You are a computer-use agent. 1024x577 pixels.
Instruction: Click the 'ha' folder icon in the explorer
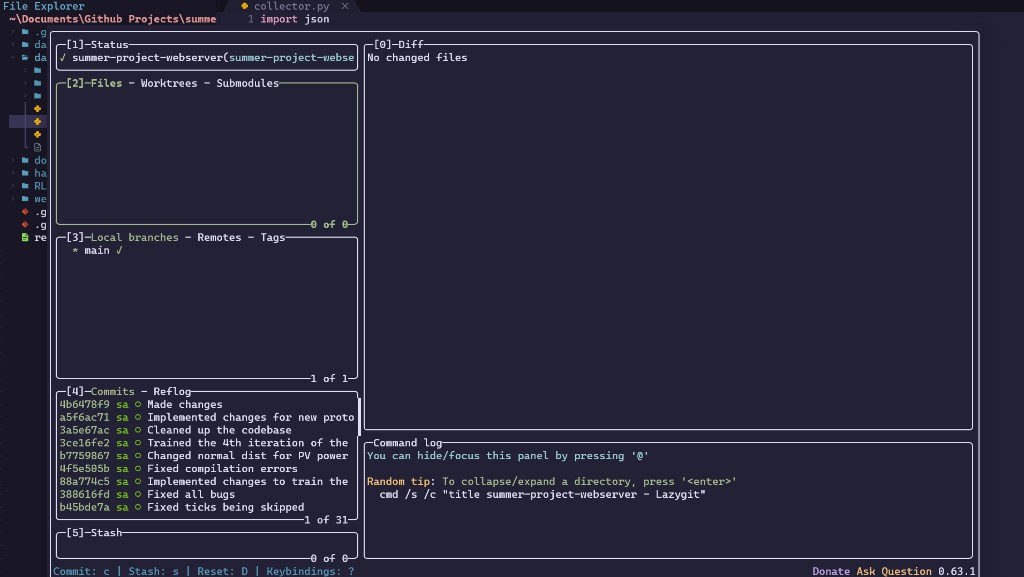[25, 173]
